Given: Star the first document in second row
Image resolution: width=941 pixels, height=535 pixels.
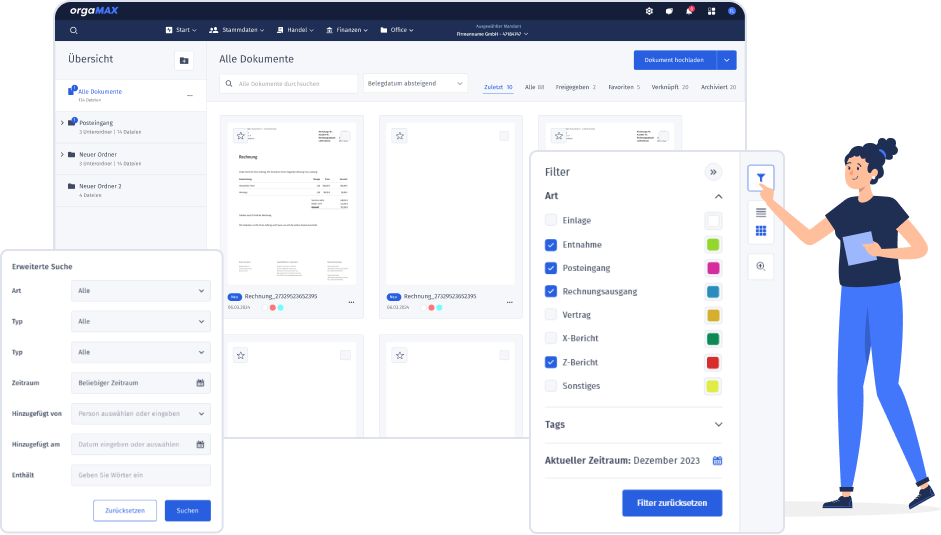Looking at the screenshot, I should click(241, 355).
